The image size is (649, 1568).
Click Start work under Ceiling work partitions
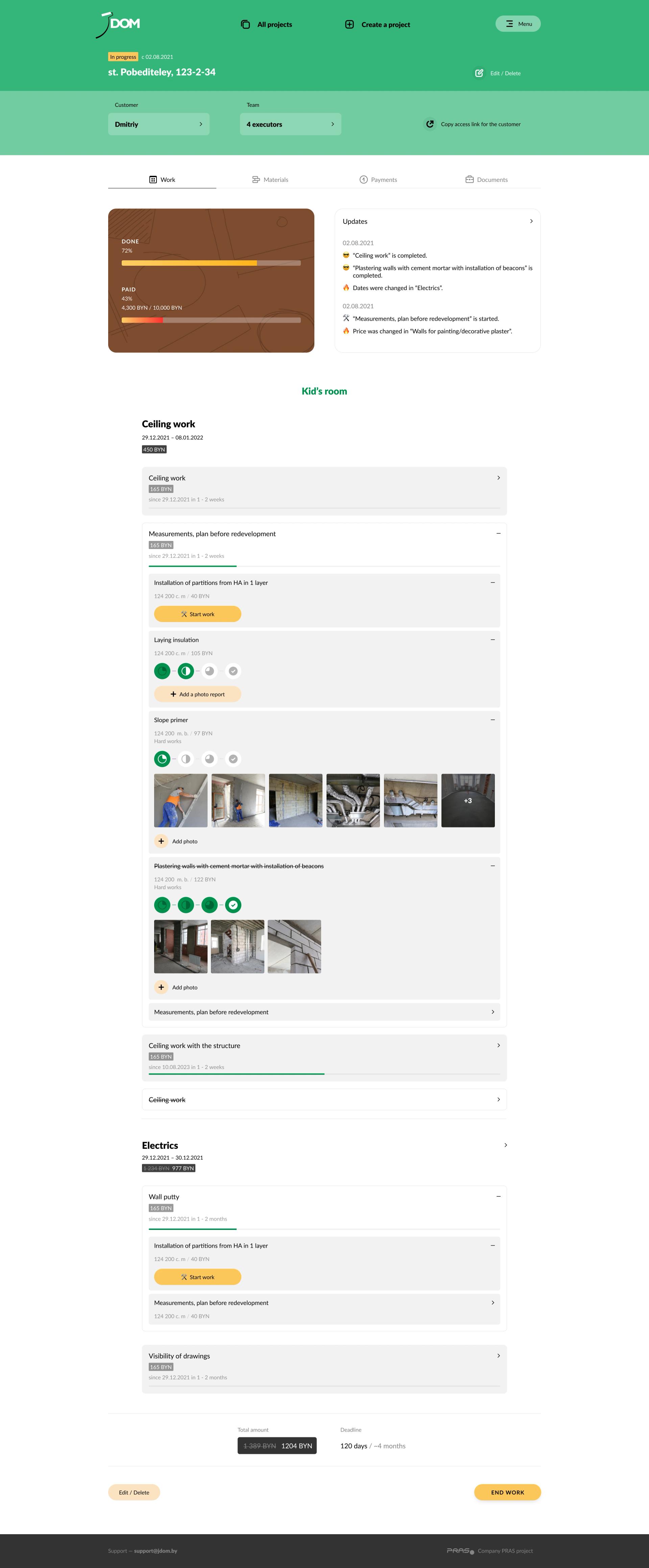click(x=198, y=614)
